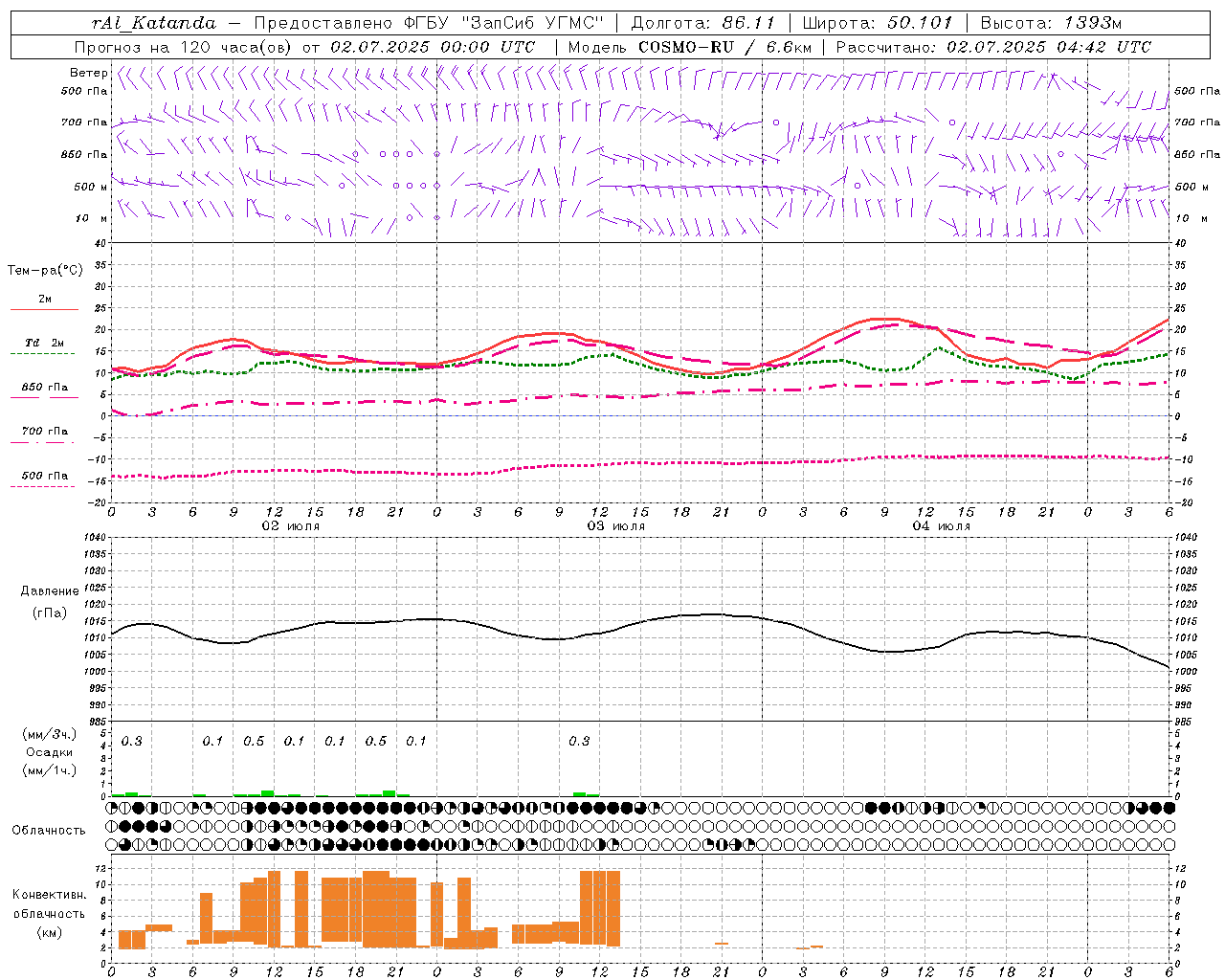Click the rAl_Katanda station name in header
The width and height of the screenshot is (1225, 980).
(x=154, y=23)
